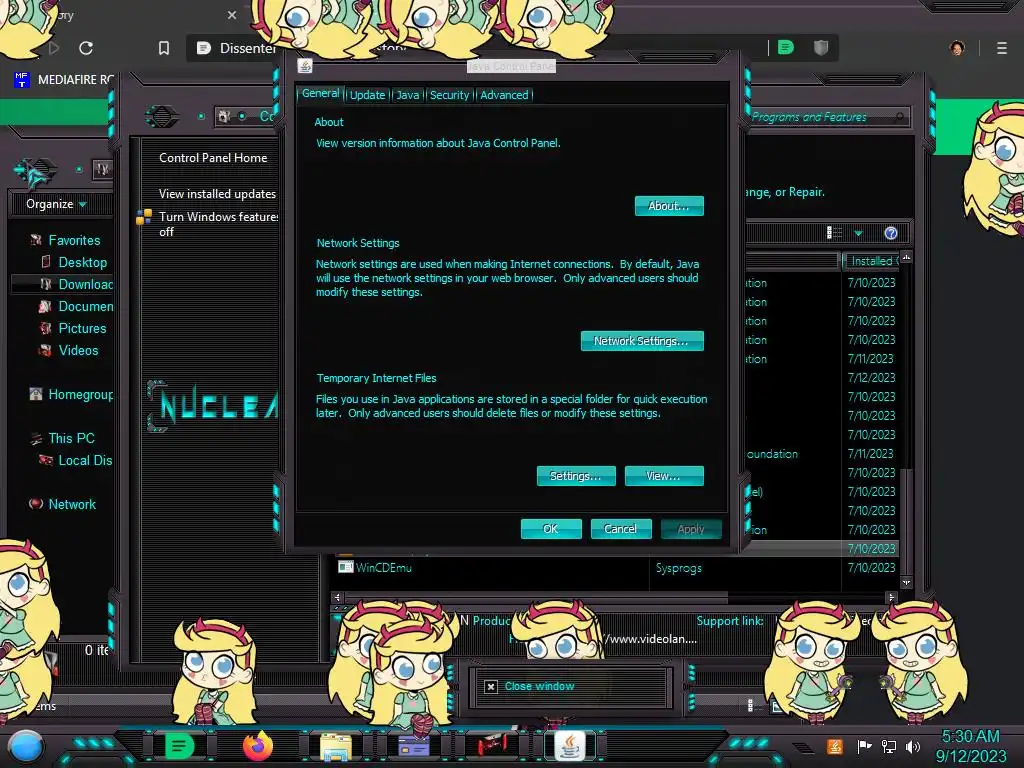The height and width of the screenshot is (768, 1024).
Task: Click Cancel in Java Control Panel
Action: 620,529
